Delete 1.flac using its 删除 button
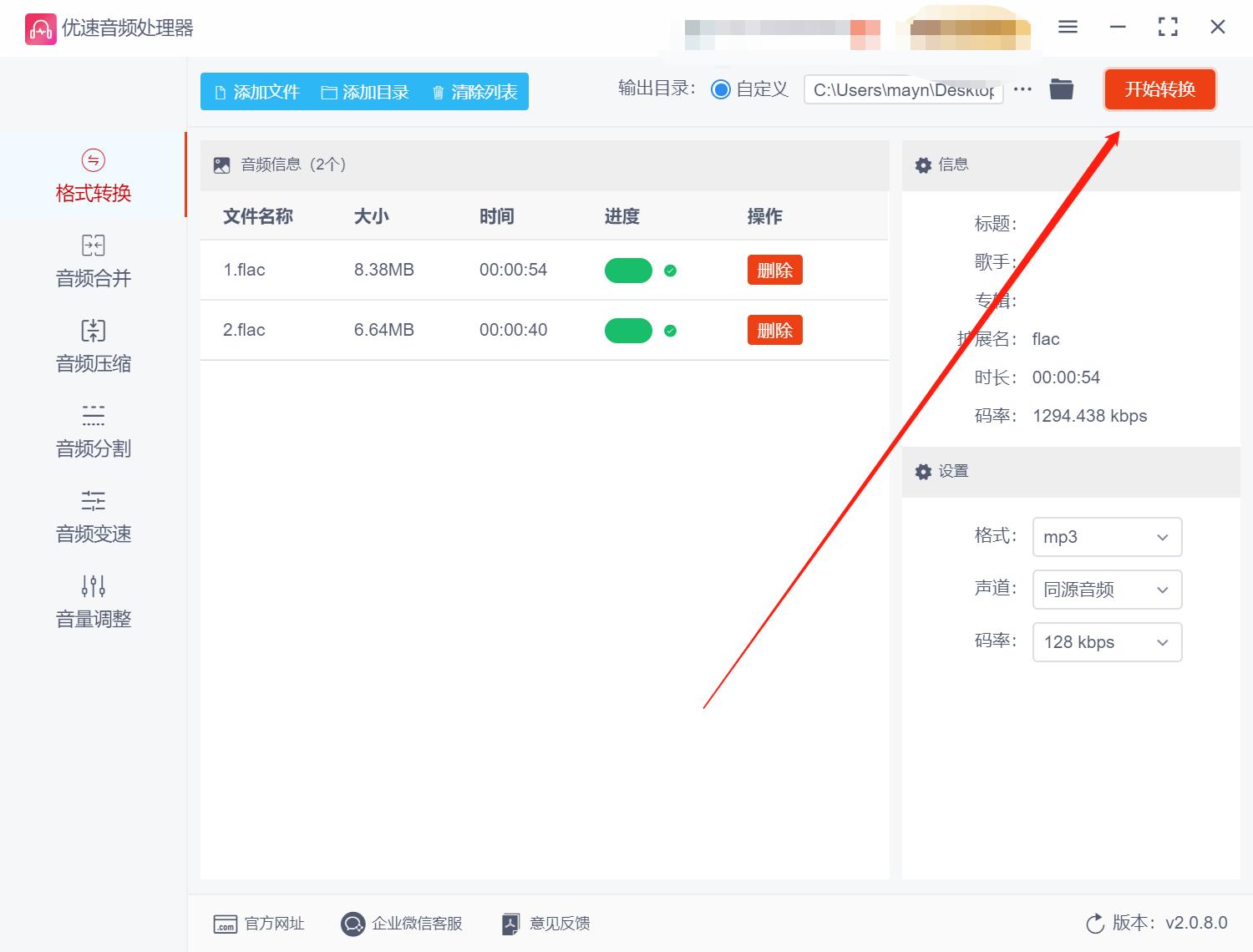Viewport: 1253px width, 952px height. point(774,270)
